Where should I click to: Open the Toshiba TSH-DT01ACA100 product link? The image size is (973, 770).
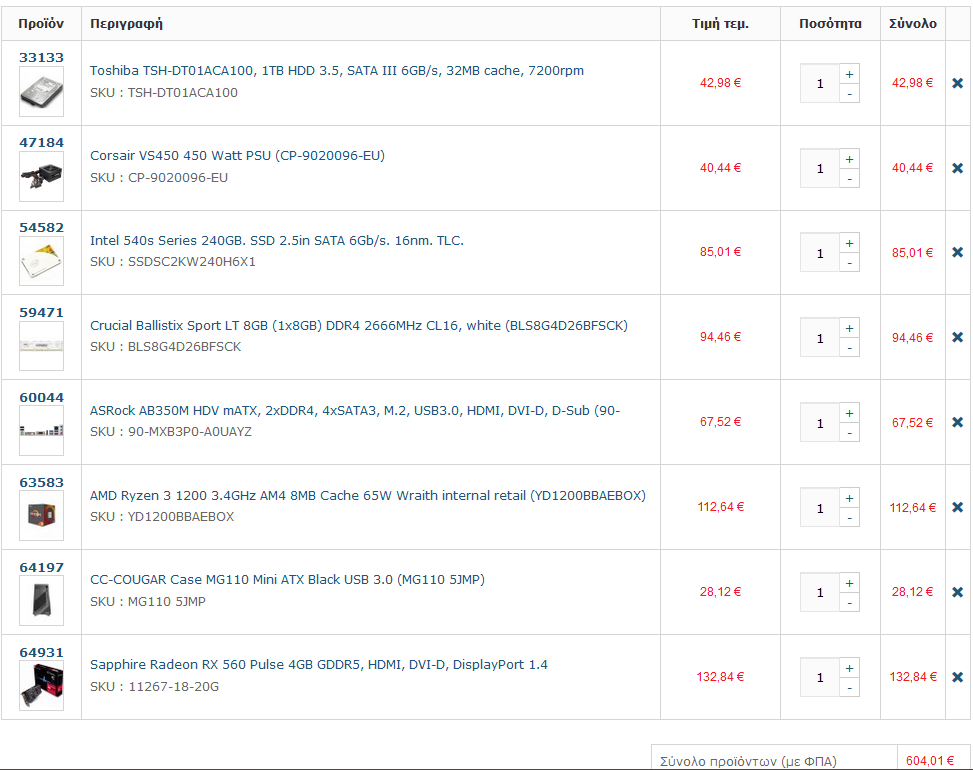[337, 71]
